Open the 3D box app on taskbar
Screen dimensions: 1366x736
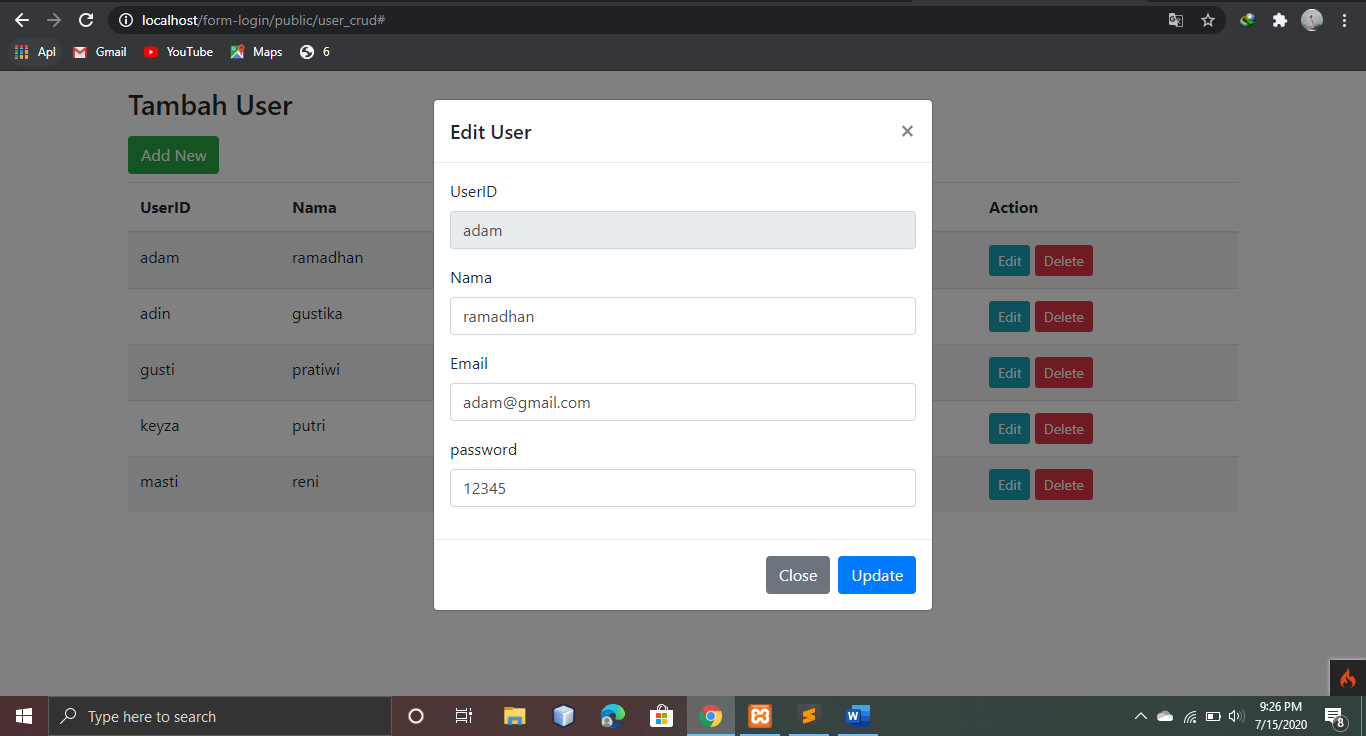[564, 716]
